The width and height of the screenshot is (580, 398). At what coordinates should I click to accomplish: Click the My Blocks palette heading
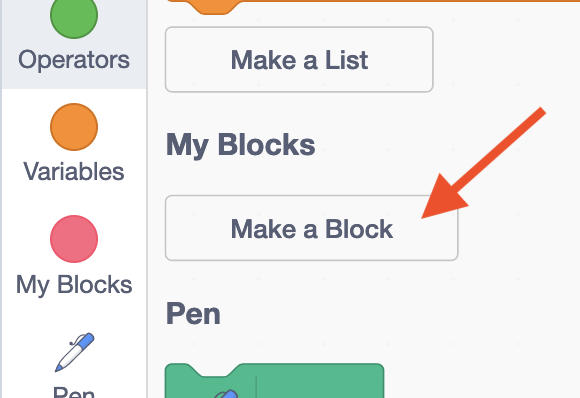pos(240,145)
